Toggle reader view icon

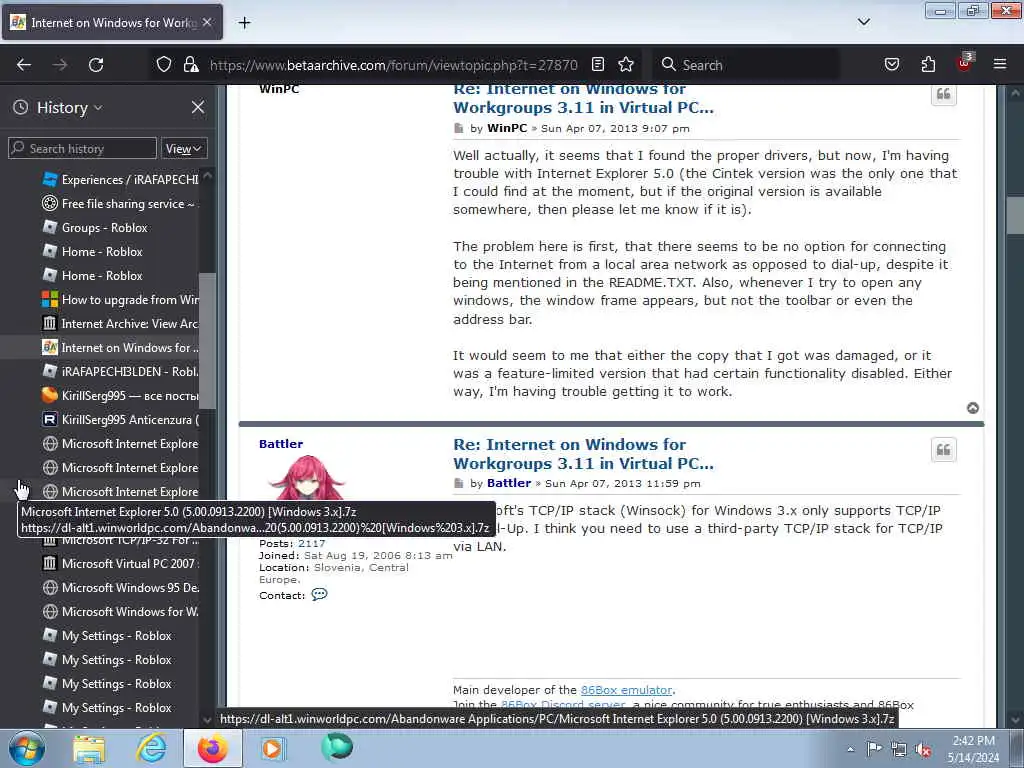click(598, 64)
